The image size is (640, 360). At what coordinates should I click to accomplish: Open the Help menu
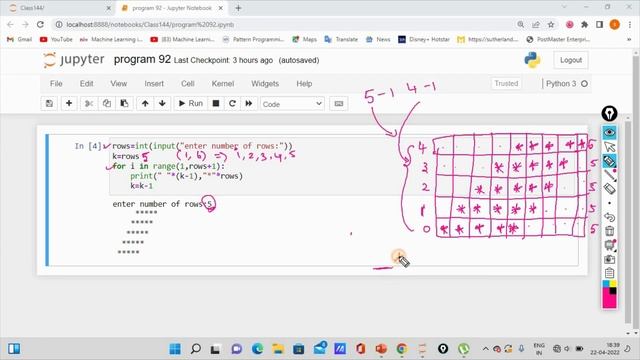[x=304, y=84]
